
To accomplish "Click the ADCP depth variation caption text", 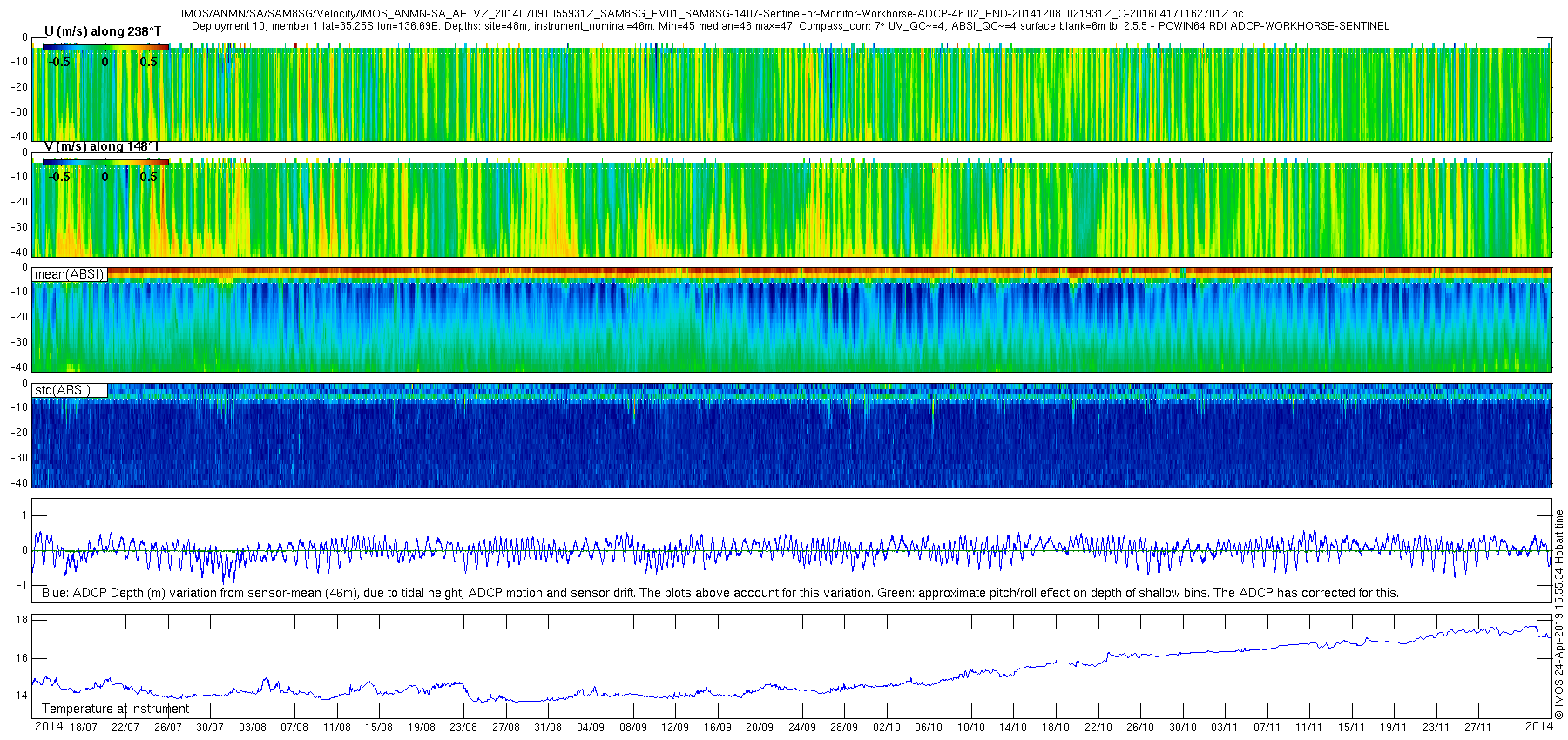I will coord(720,593).
